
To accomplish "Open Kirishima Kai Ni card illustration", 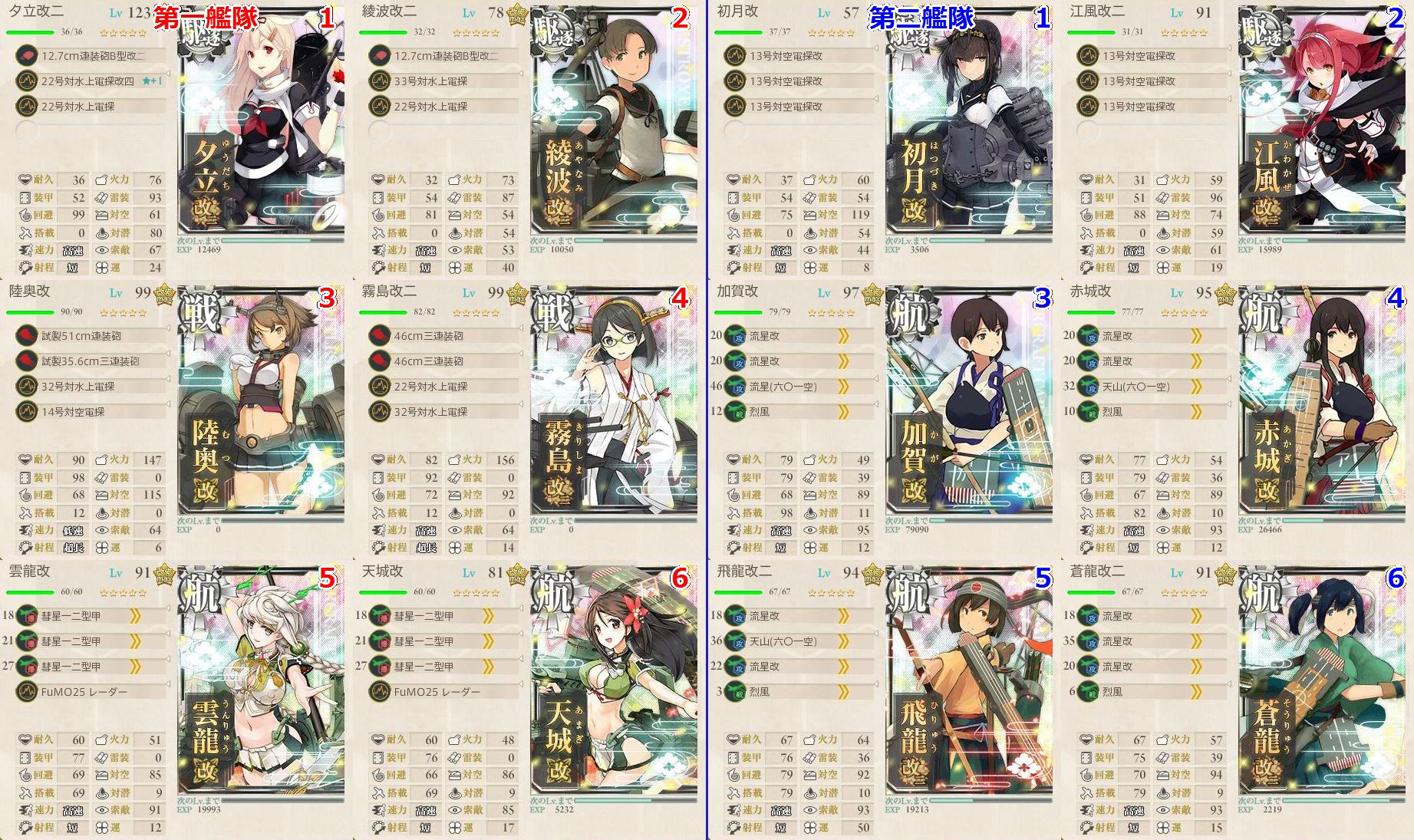I will click(x=614, y=400).
